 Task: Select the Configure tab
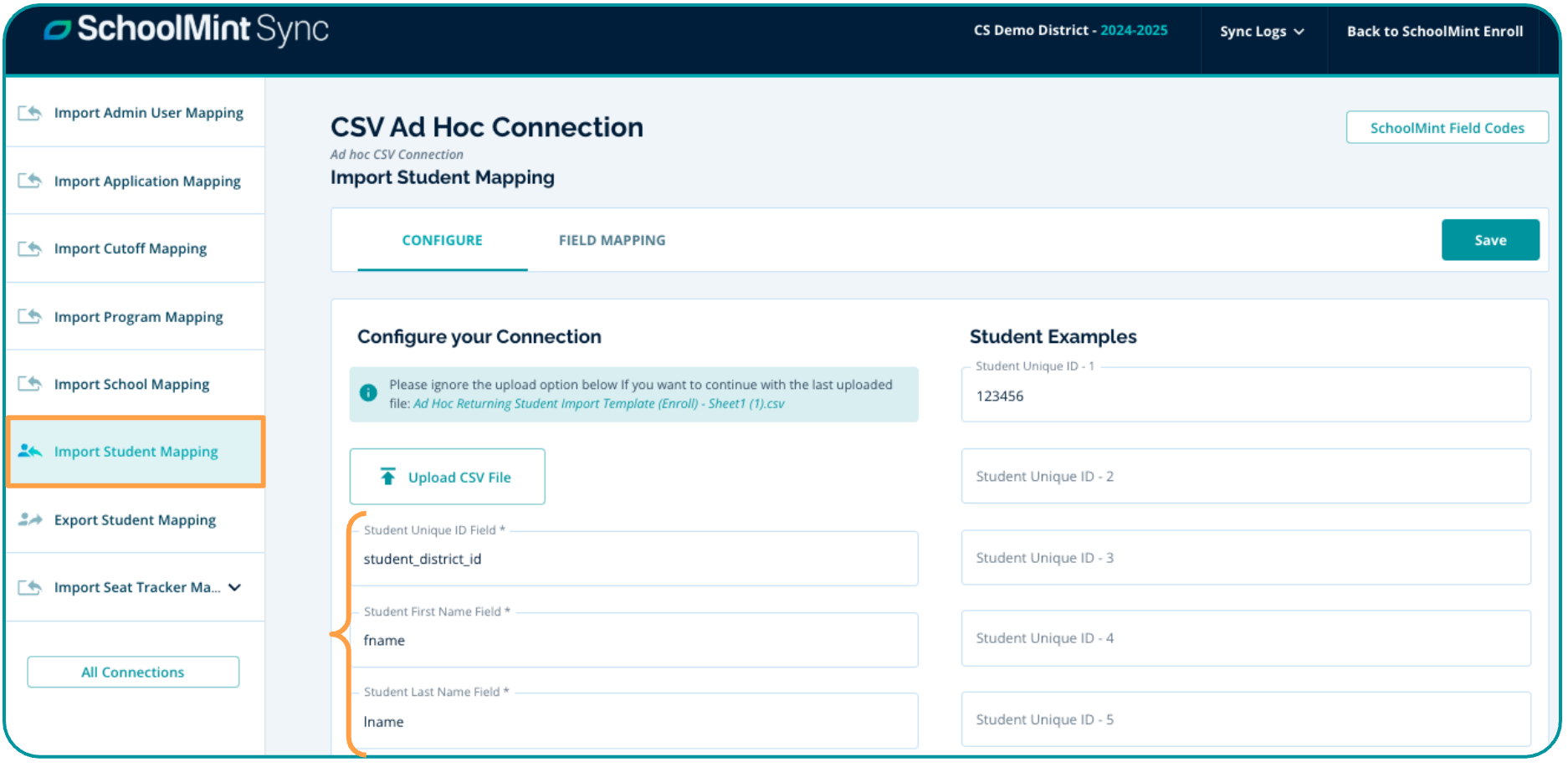pyautogui.click(x=442, y=241)
